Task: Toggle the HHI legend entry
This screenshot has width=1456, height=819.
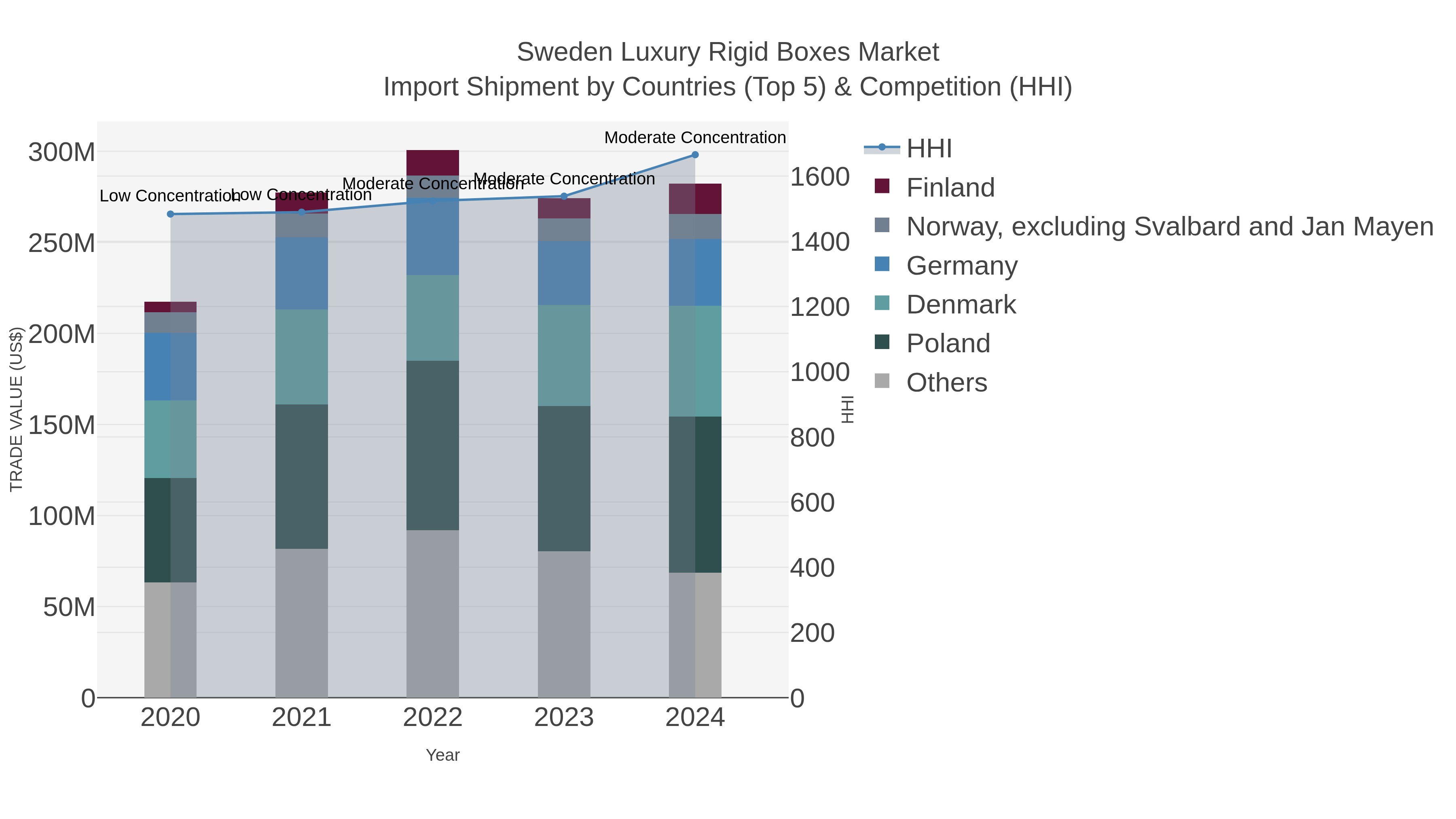Action: [908, 148]
